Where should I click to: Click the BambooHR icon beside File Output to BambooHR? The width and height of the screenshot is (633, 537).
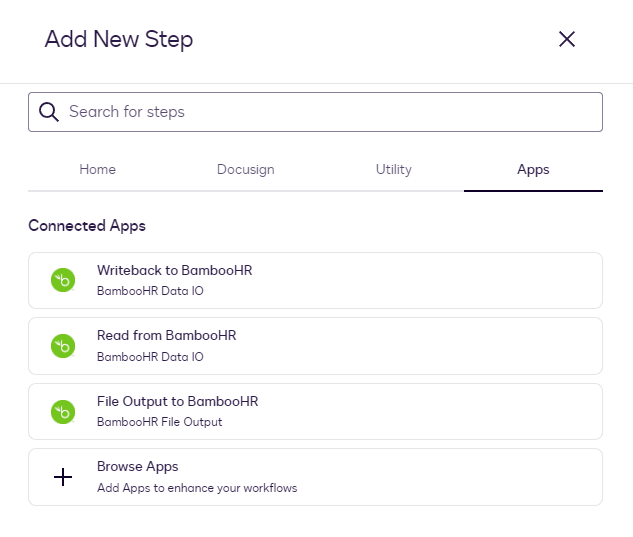pos(63,411)
